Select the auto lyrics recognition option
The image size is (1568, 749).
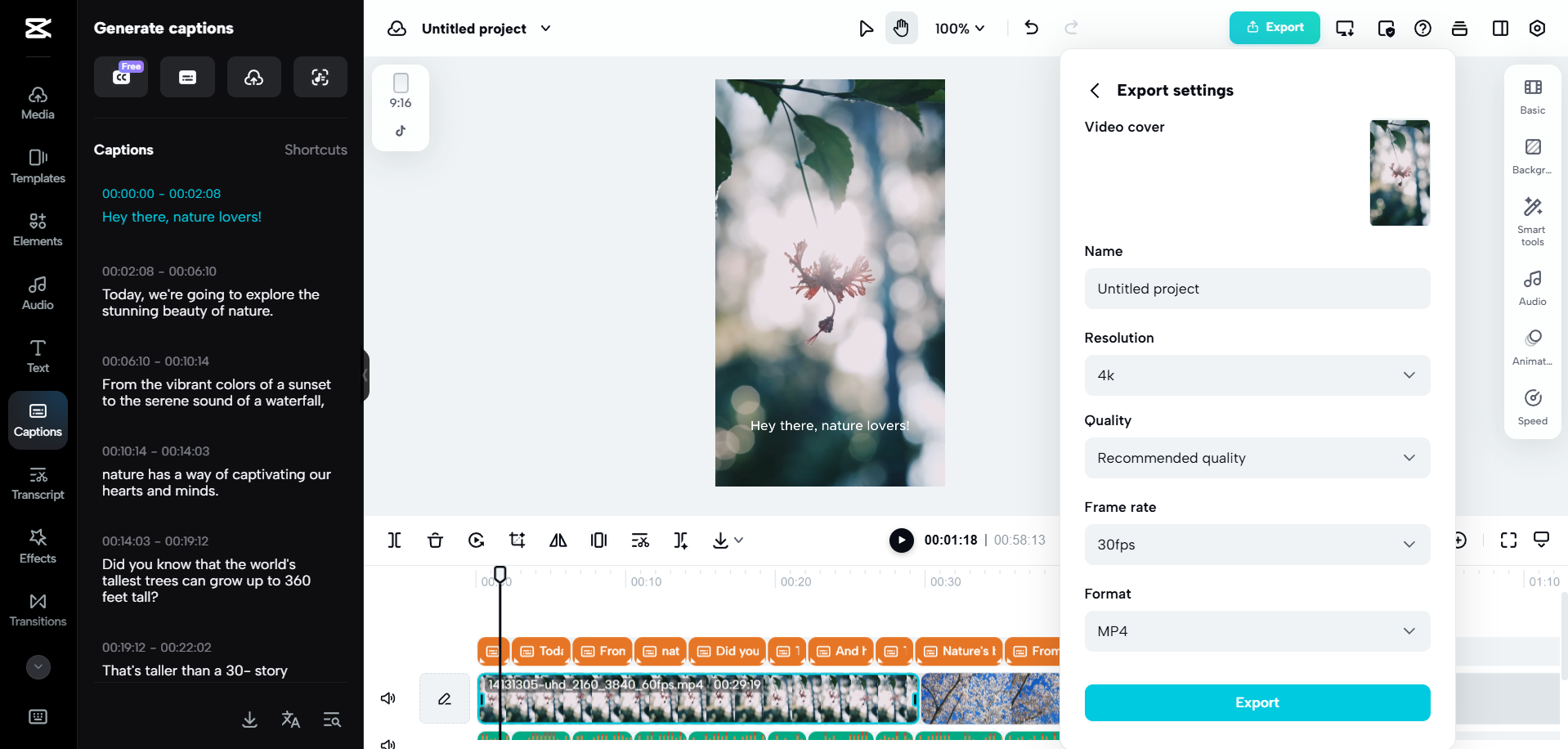pyautogui.click(x=320, y=77)
